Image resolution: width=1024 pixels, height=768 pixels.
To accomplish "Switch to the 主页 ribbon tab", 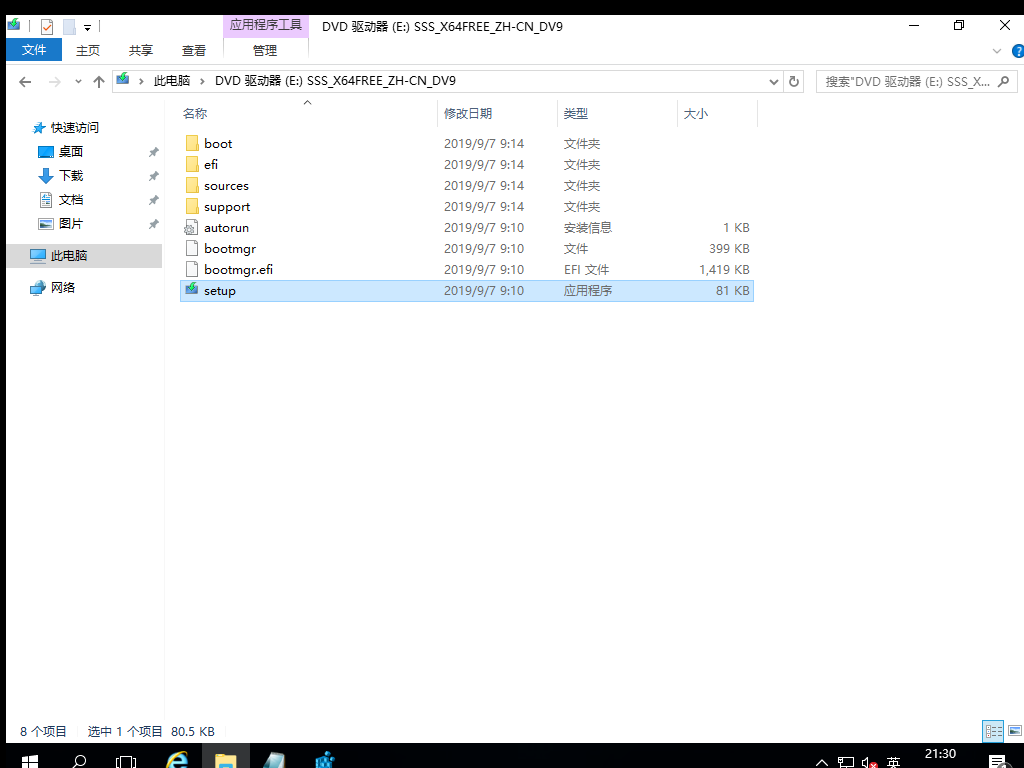I will [x=88, y=50].
